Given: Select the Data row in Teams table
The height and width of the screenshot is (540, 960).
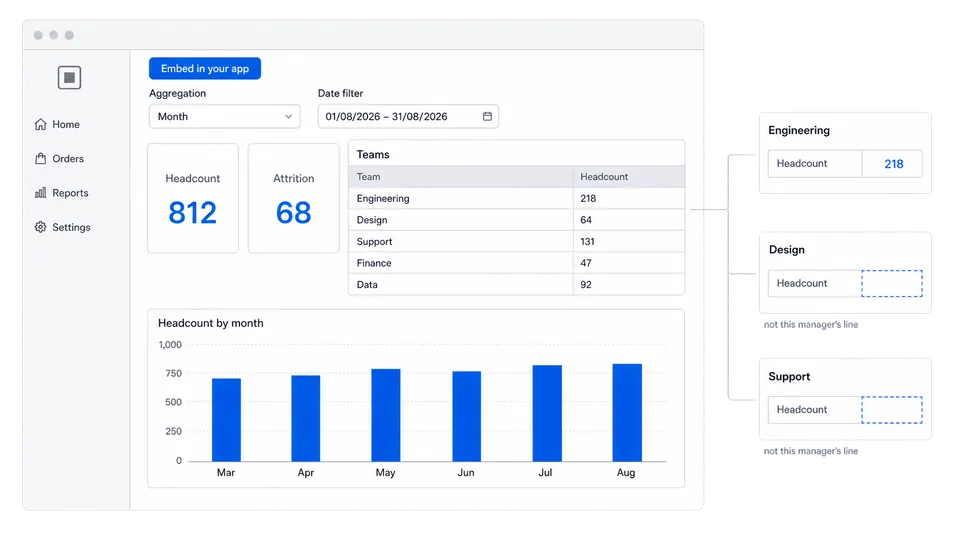Looking at the screenshot, I should tap(517, 284).
